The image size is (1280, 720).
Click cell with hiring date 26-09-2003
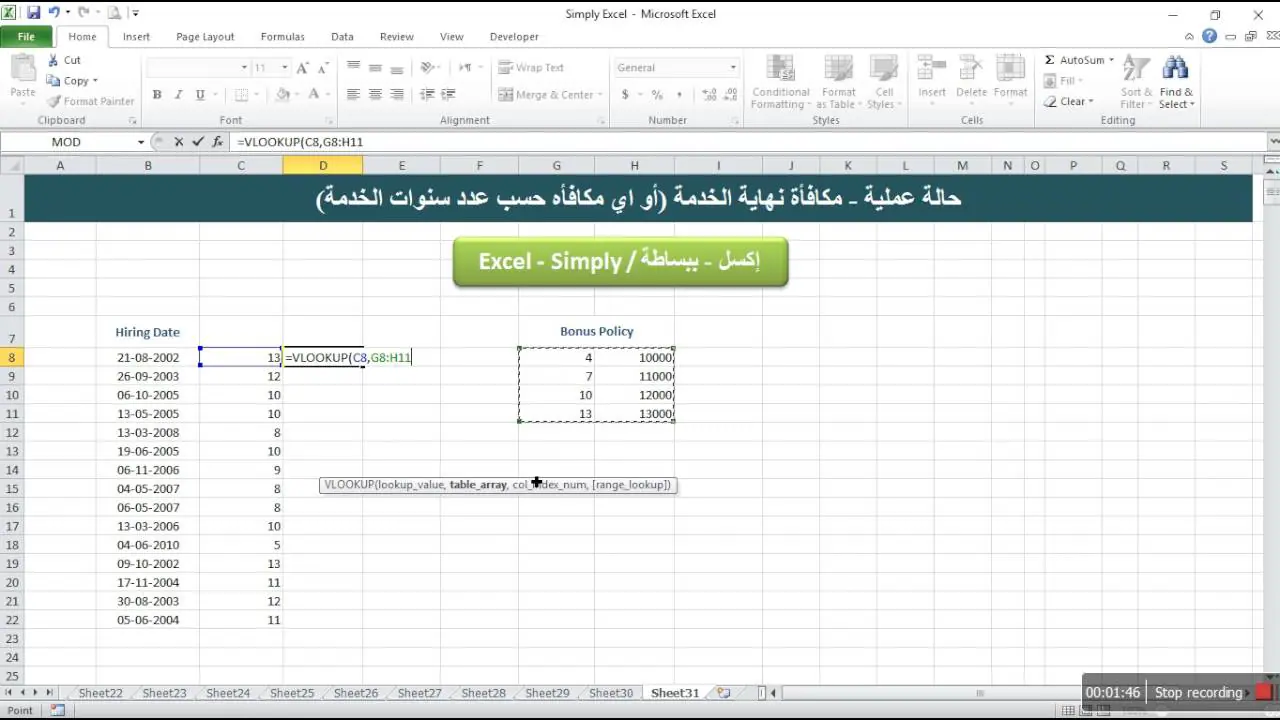[x=148, y=376]
